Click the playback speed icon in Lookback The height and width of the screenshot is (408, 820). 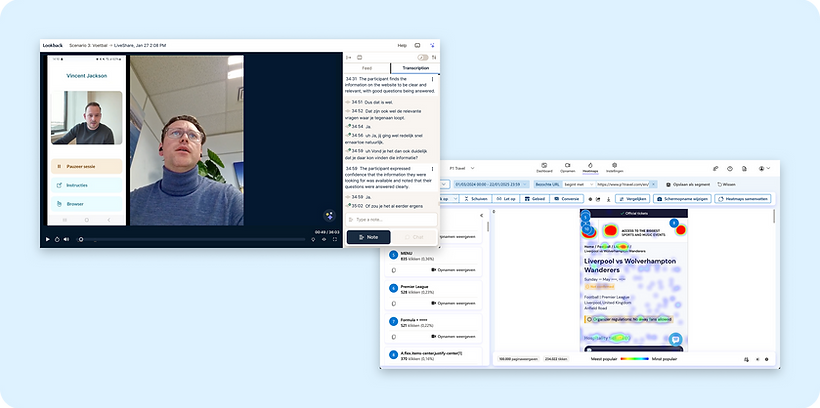coord(57,239)
